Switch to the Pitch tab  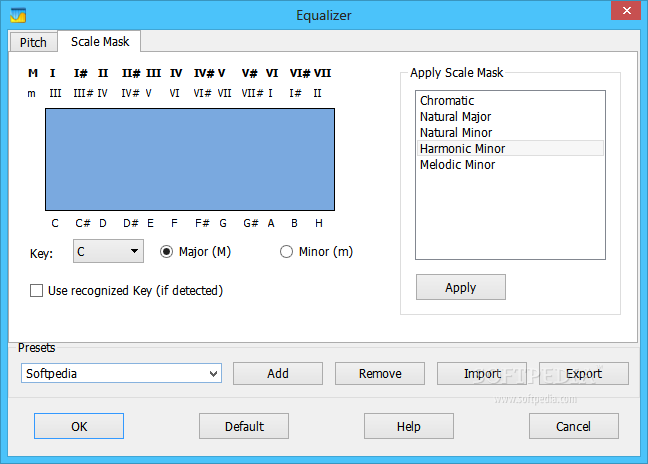[x=33, y=42]
